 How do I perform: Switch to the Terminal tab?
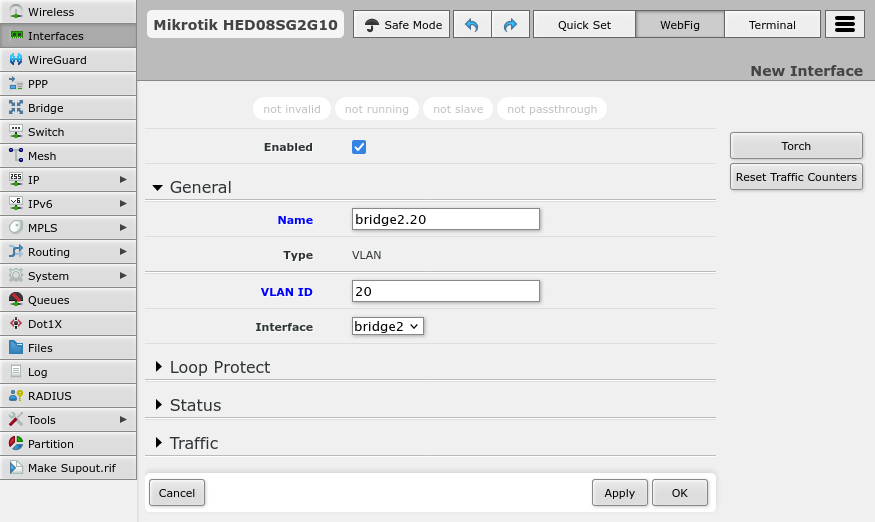coord(772,25)
